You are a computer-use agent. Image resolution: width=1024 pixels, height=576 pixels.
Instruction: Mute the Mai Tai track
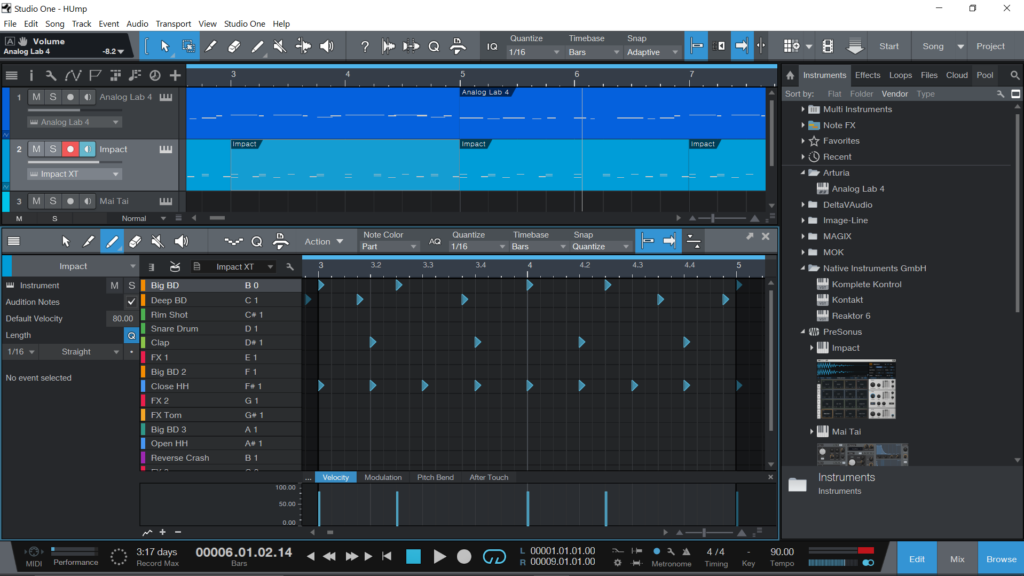tap(36, 201)
